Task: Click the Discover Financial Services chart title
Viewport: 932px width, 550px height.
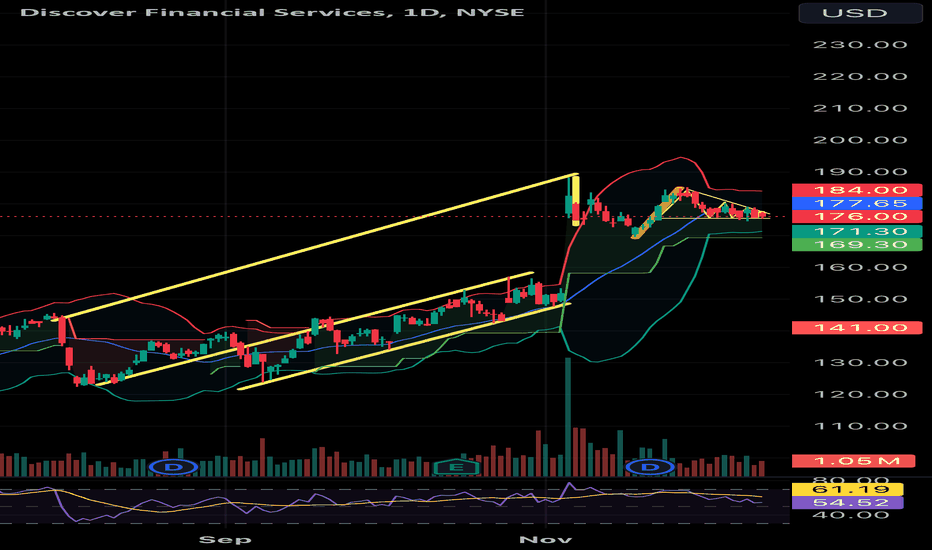Action: pos(272,12)
